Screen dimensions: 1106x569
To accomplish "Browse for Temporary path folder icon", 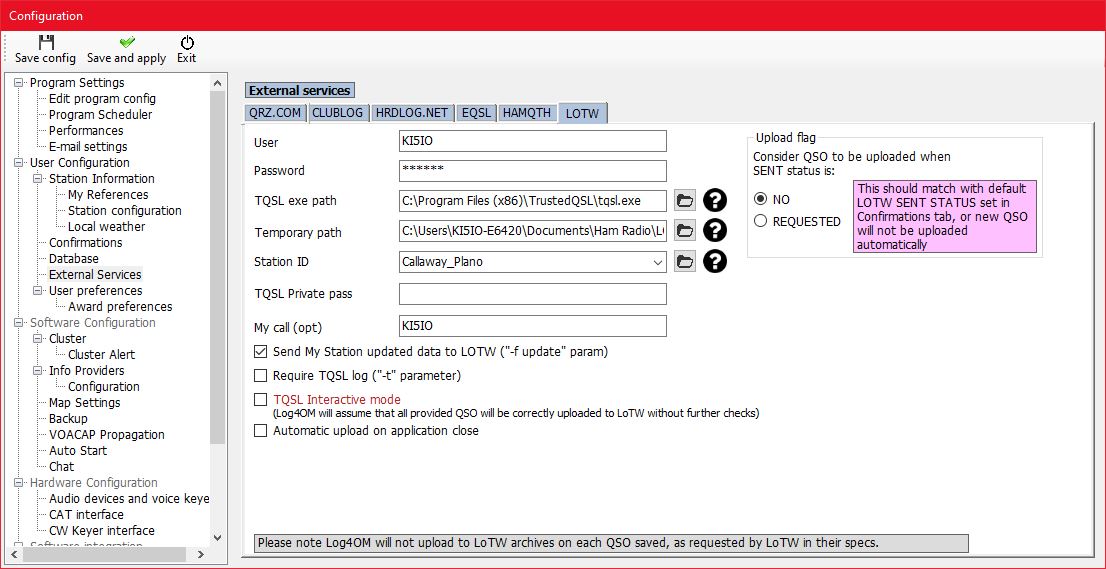I will (x=684, y=230).
